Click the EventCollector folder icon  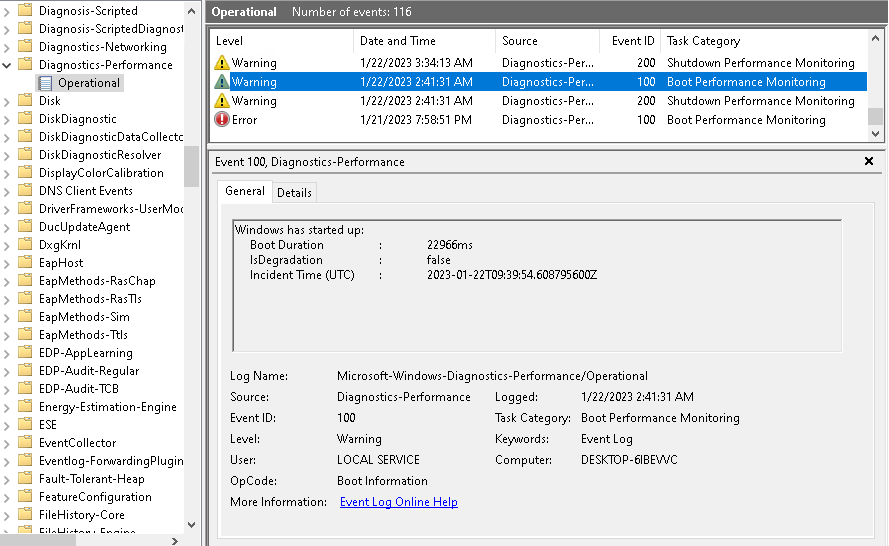click(x=25, y=442)
